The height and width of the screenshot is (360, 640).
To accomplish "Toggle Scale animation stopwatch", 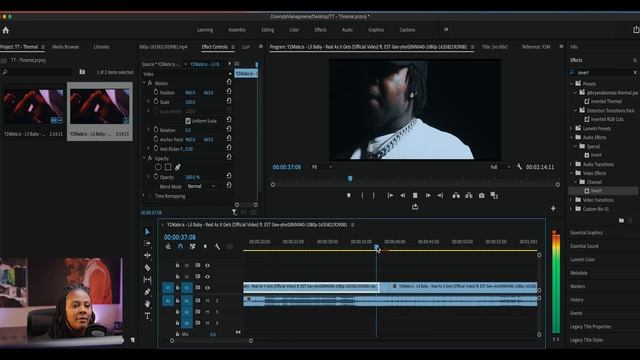I will click(156, 102).
